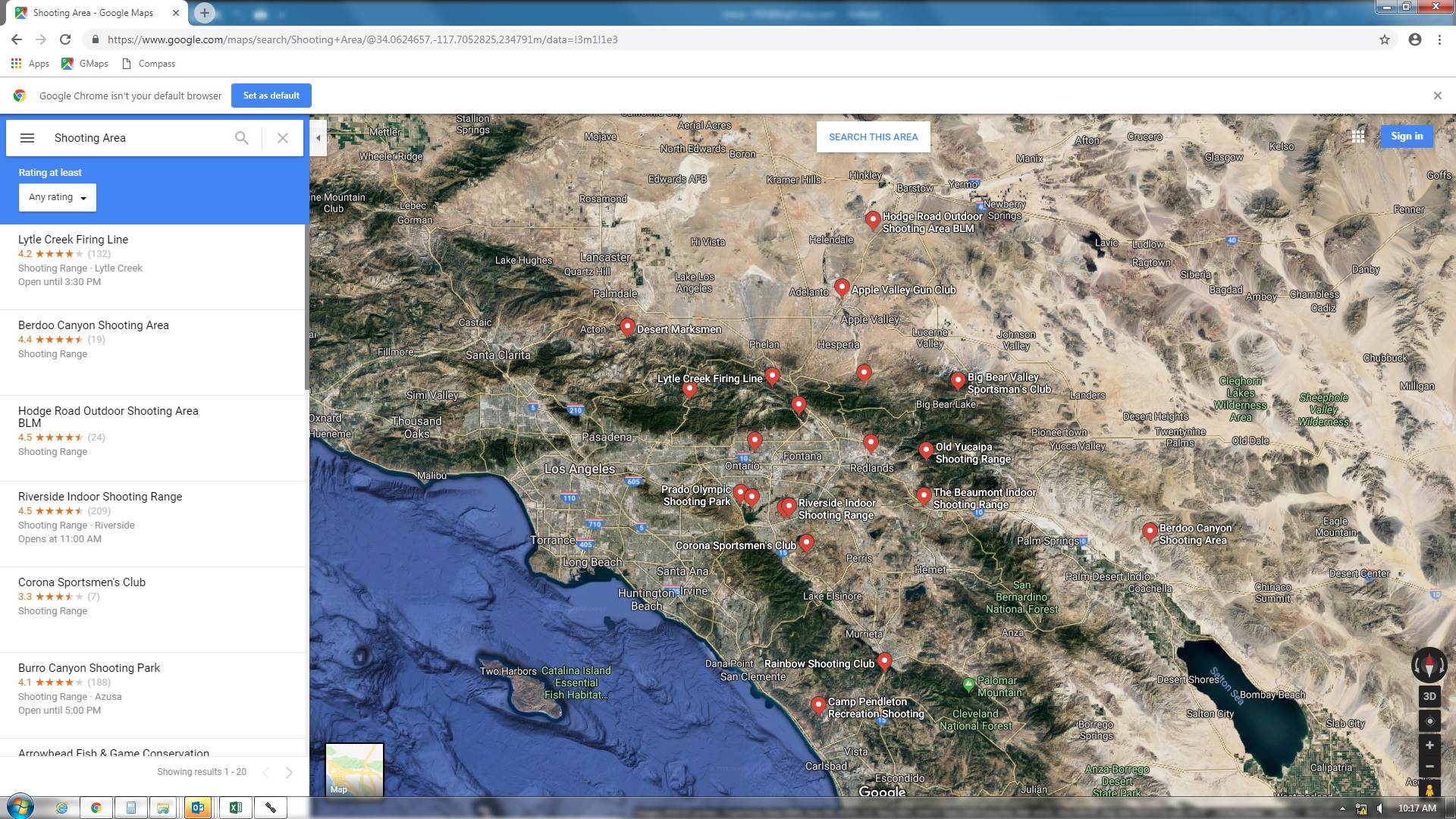Click the search magnifier icon
1456x819 pixels.
point(241,138)
